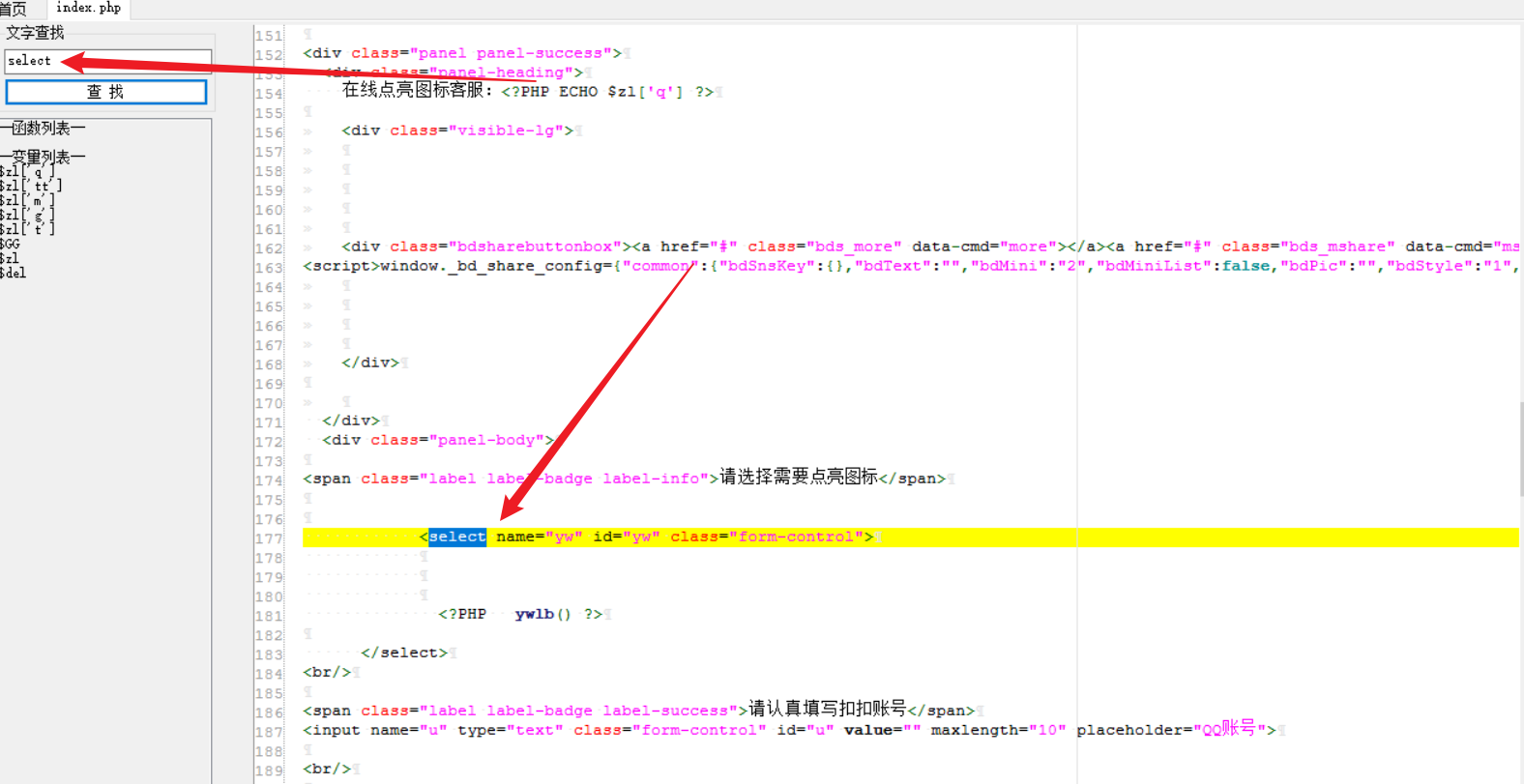The height and width of the screenshot is (784, 1524).
Task: Click line number 162 in the gutter
Action: pyautogui.click(x=269, y=248)
